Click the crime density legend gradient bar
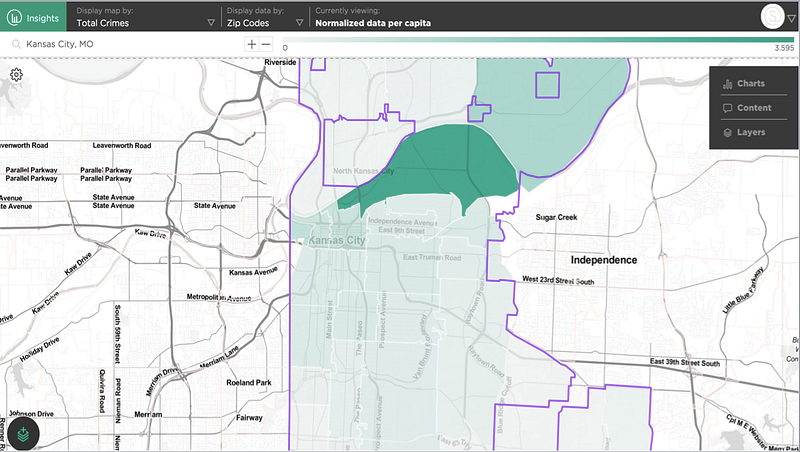 [538, 40]
